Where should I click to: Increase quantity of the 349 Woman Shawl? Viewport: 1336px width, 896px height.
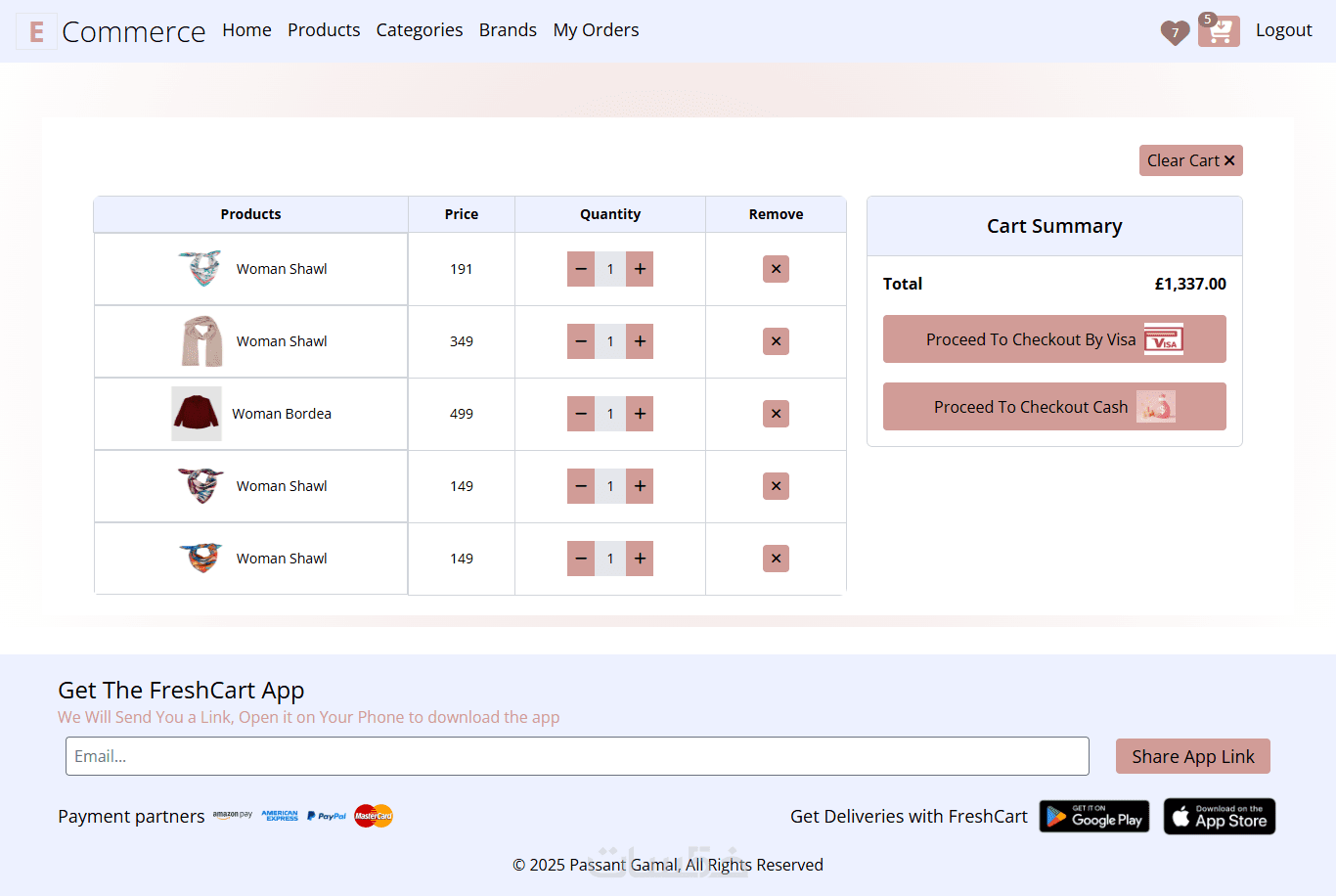pyautogui.click(x=640, y=341)
